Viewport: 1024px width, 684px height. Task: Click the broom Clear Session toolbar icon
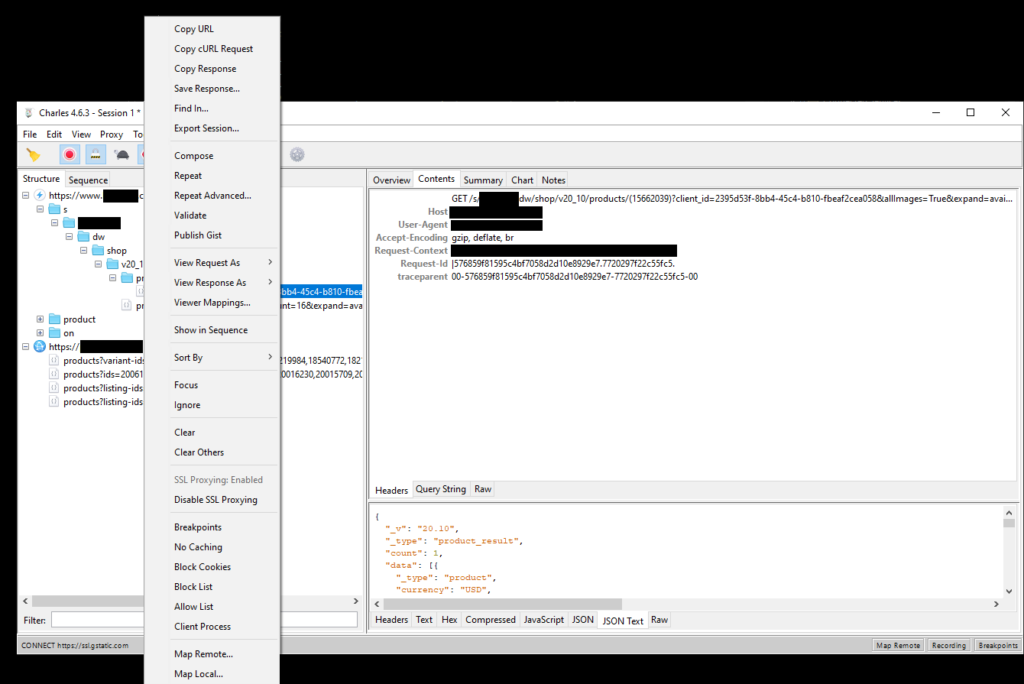click(x=33, y=155)
